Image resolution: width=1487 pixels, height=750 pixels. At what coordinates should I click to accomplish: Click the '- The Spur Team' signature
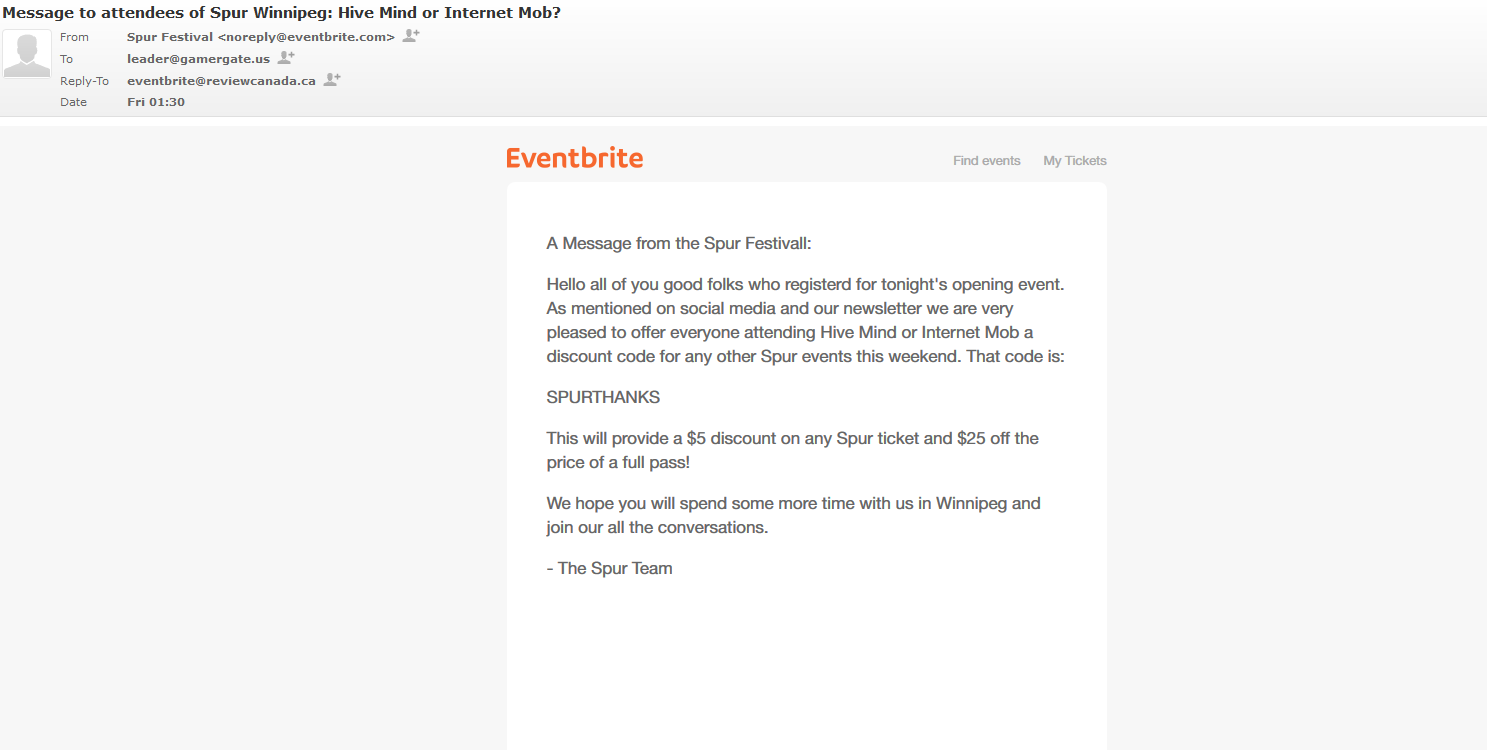tap(609, 568)
